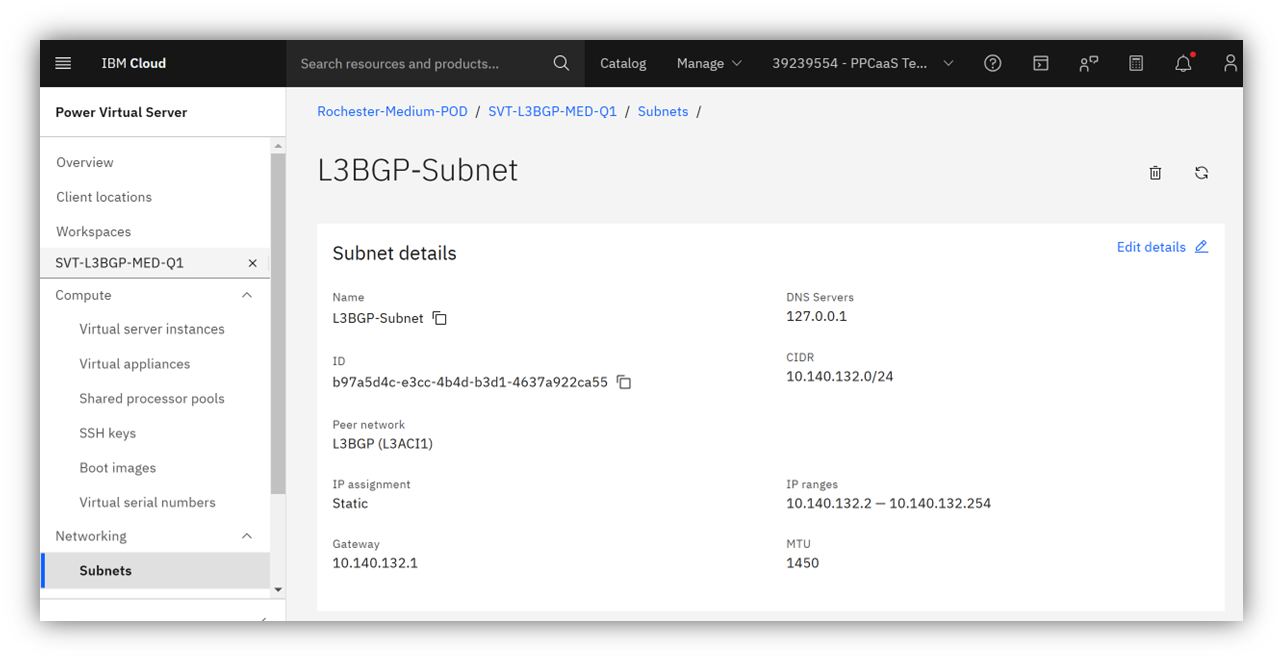The height and width of the screenshot is (661, 1283).
Task: Delete the subnet using the trash icon
Action: pyautogui.click(x=1155, y=172)
